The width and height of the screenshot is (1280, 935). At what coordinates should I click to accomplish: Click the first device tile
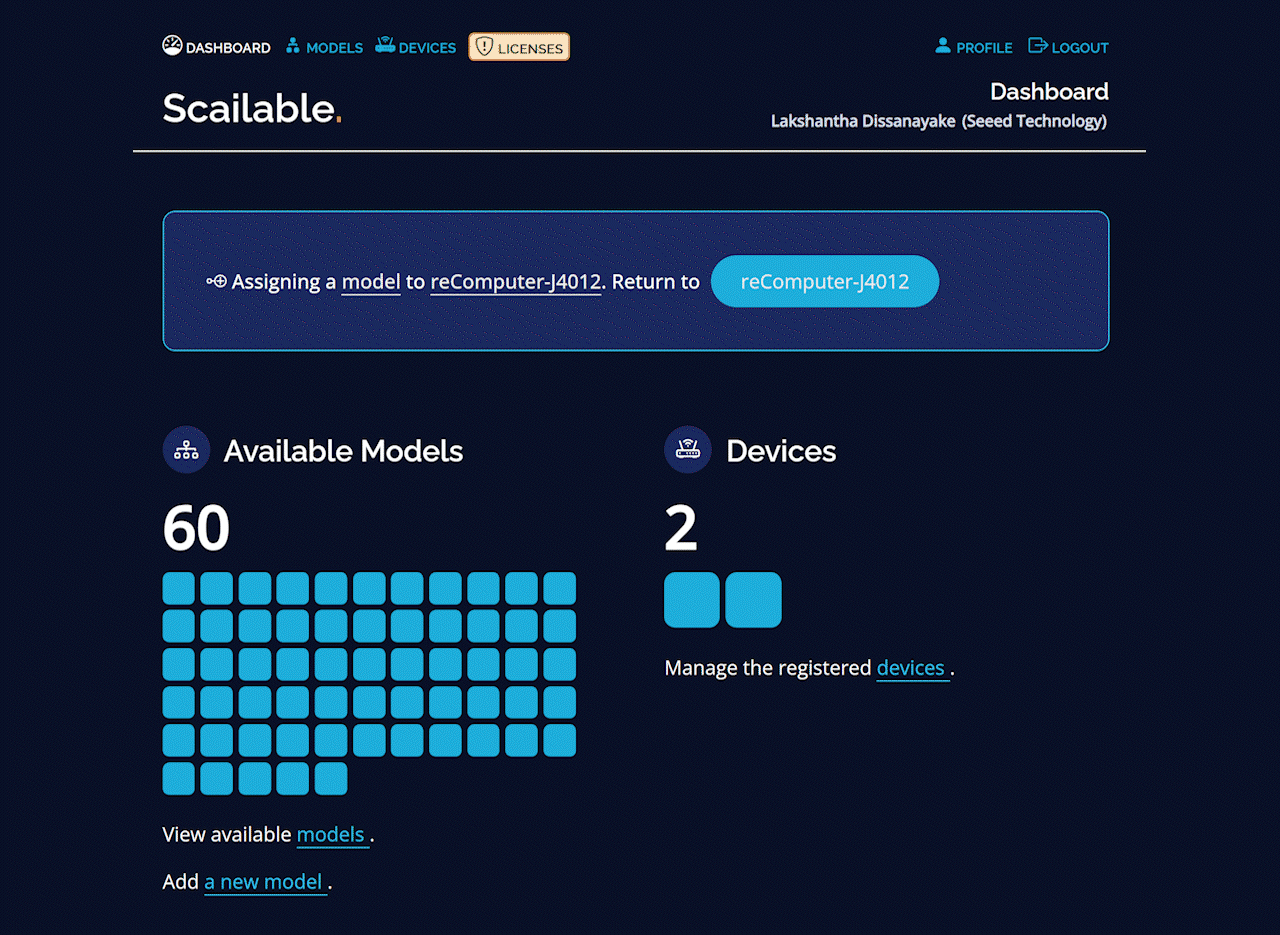[x=692, y=600]
